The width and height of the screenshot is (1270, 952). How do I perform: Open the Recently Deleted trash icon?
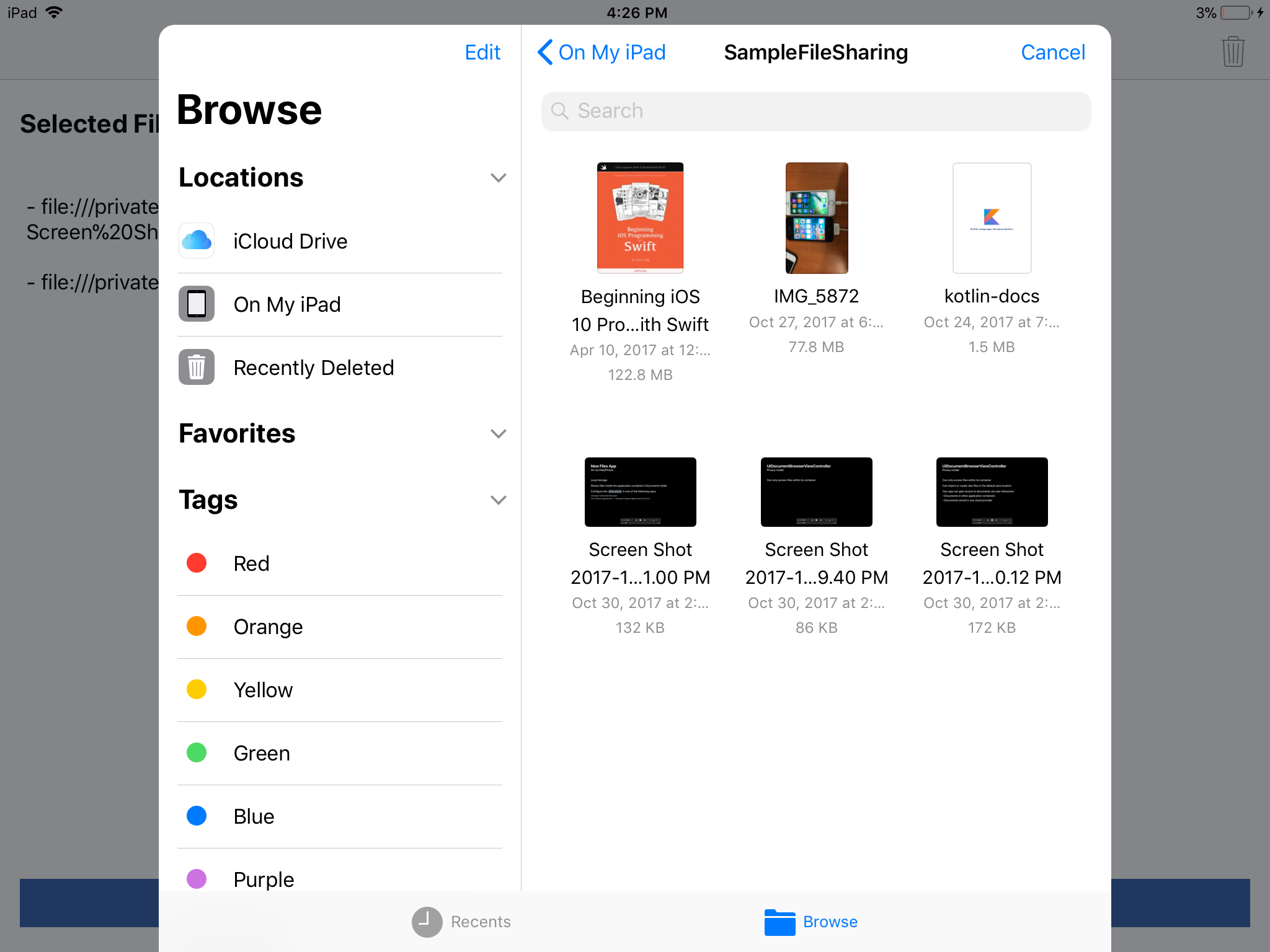pos(197,367)
